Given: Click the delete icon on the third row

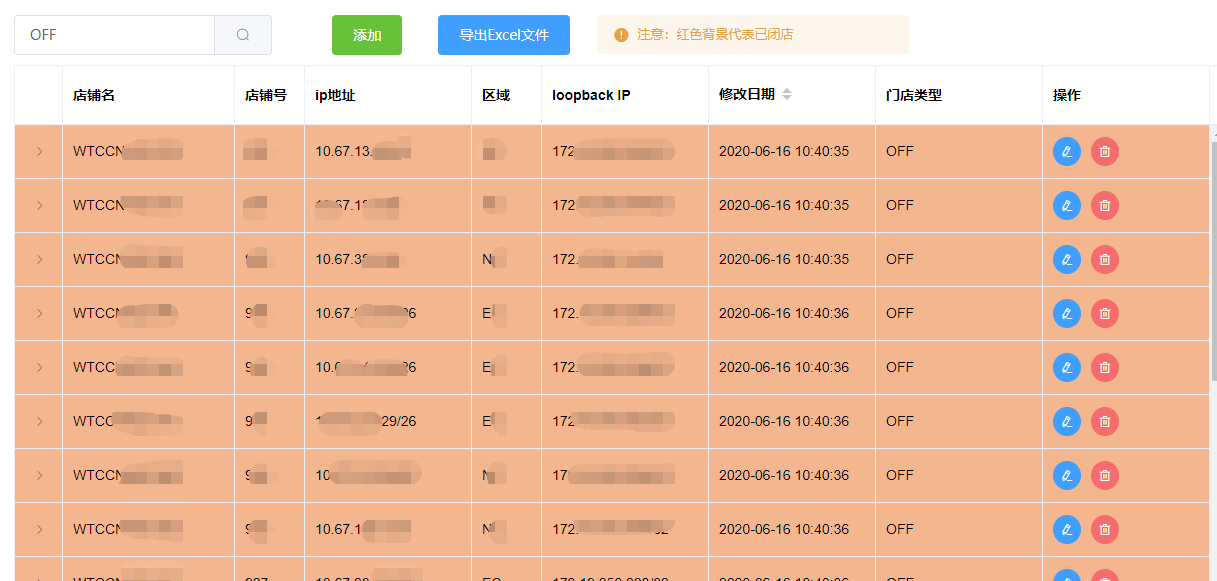Looking at the screenshot, I should click(x=1104, y=259).
